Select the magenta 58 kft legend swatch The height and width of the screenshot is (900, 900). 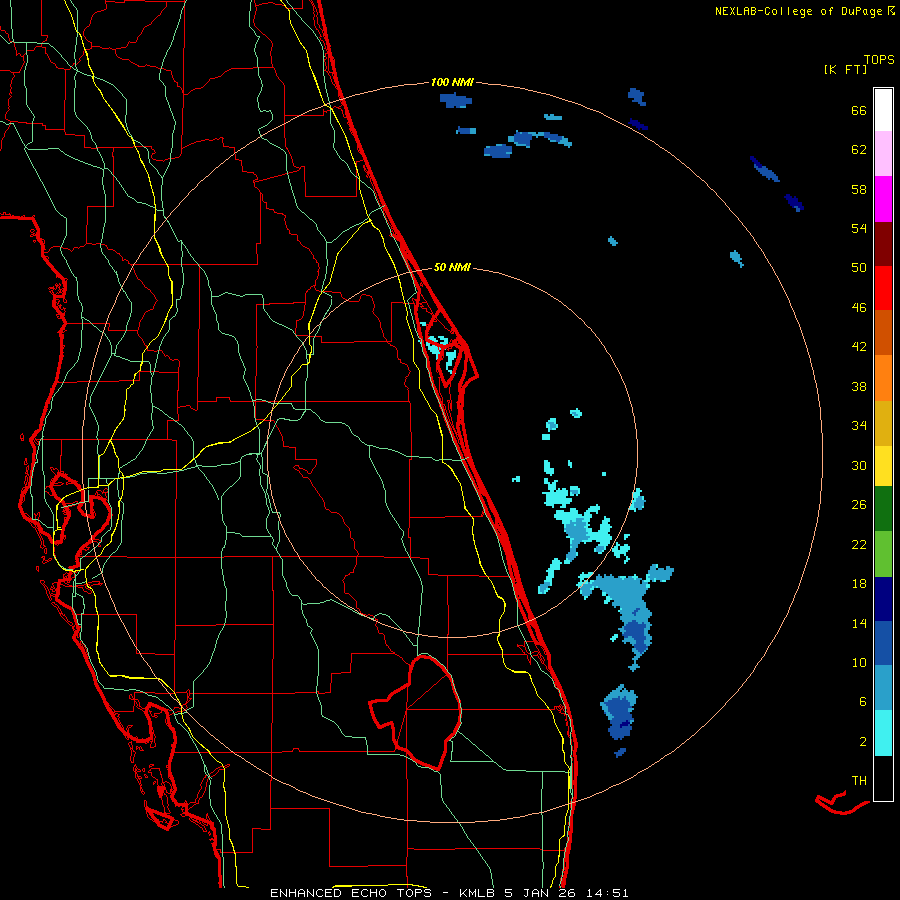pyautogui.click(x=883, y=199)
